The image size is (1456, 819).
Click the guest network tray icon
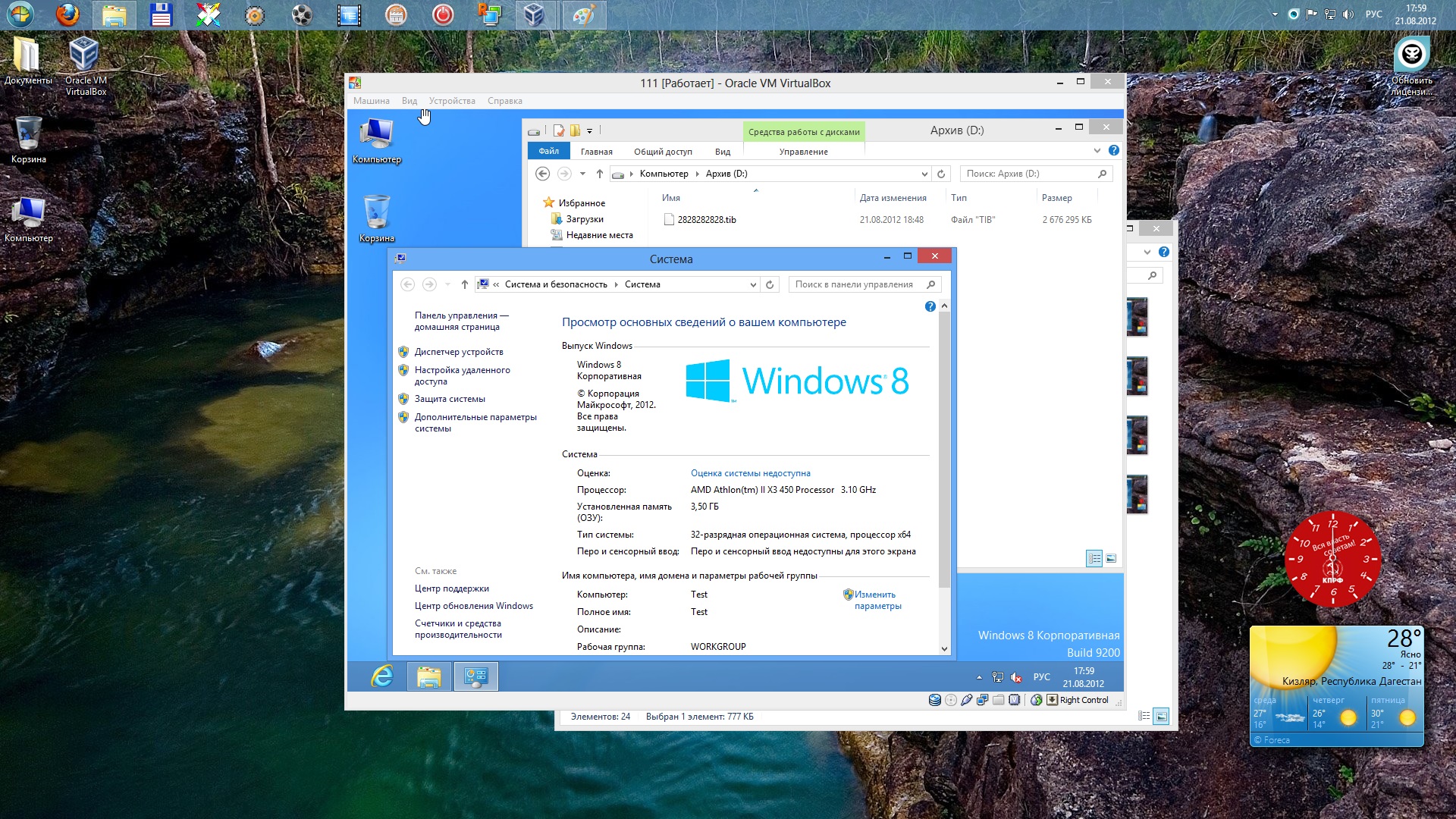pos(998,677)
